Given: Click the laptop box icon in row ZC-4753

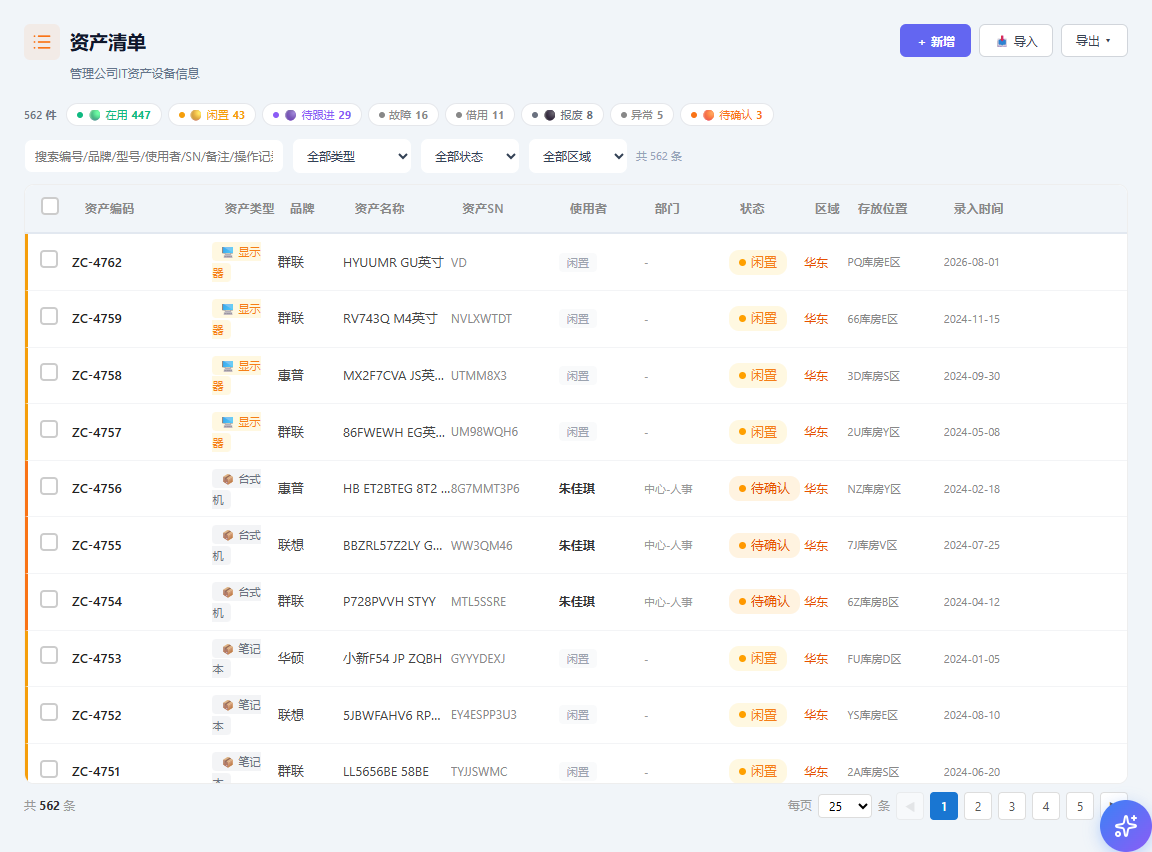Looking at the screenshot, I should [x=228, y=649].
